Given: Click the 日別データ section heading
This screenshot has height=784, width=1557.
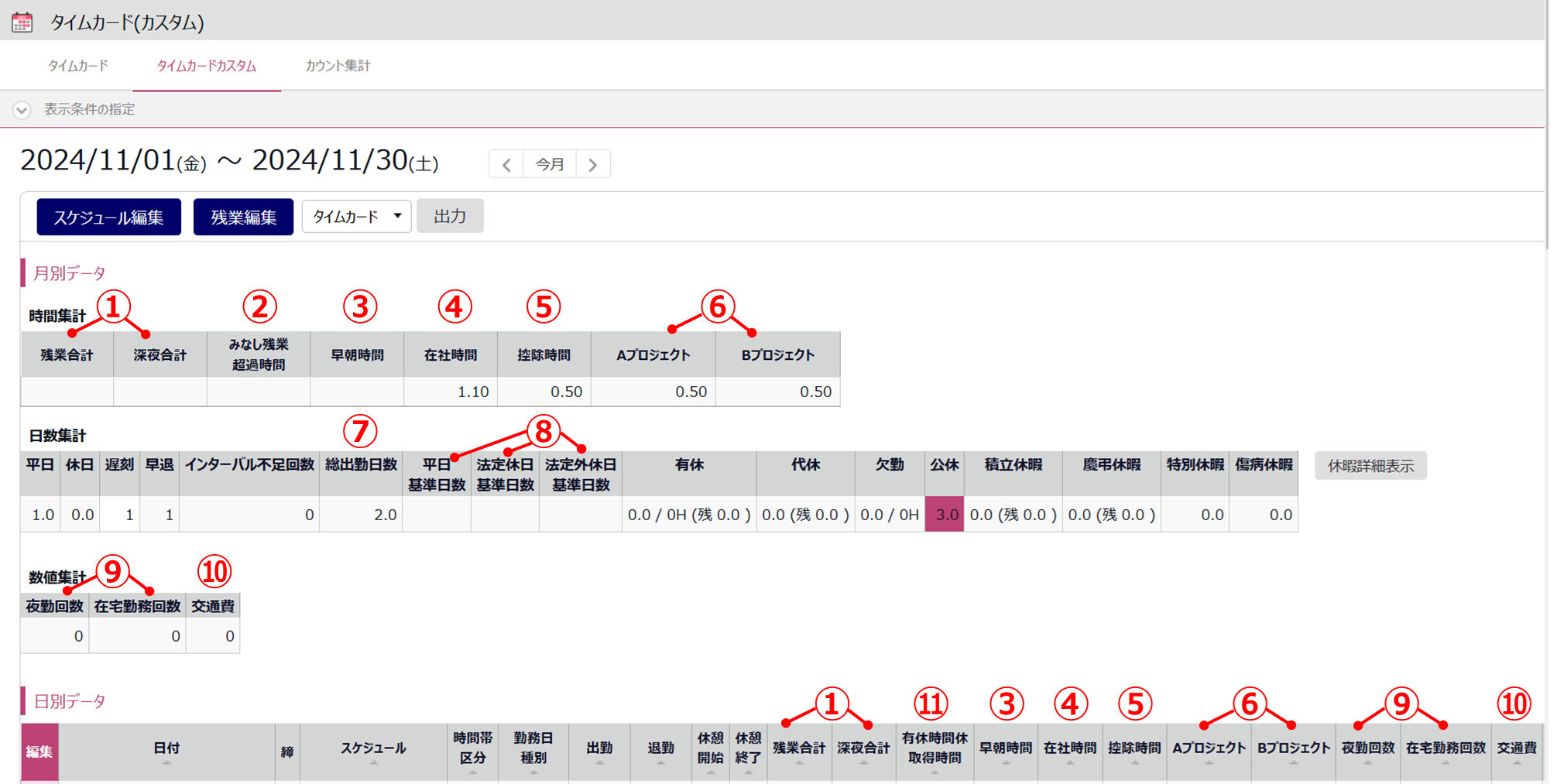Looking at the screenshot, I should click(69, 701).
